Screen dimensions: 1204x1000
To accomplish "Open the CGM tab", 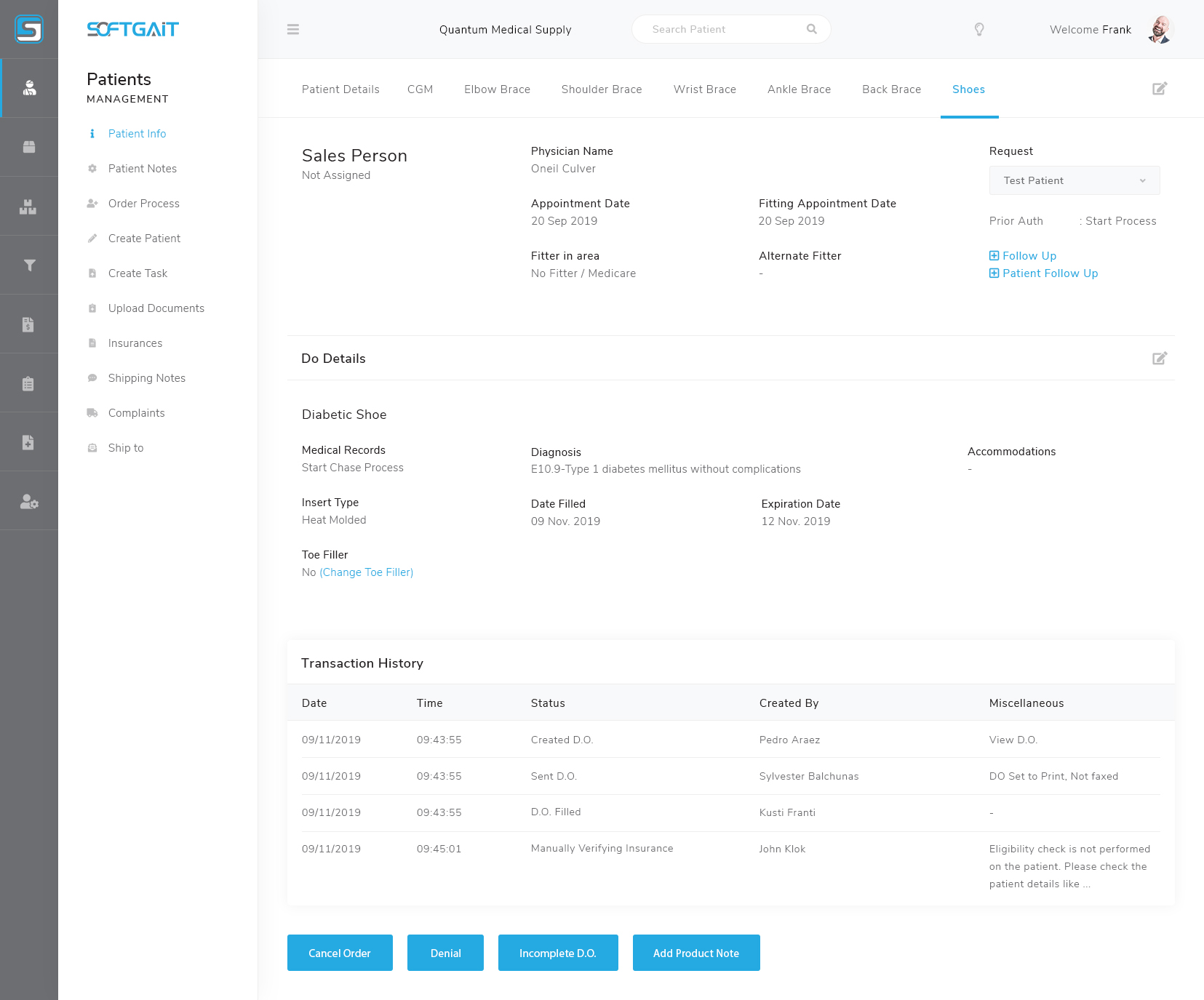I will coord(420,89).
